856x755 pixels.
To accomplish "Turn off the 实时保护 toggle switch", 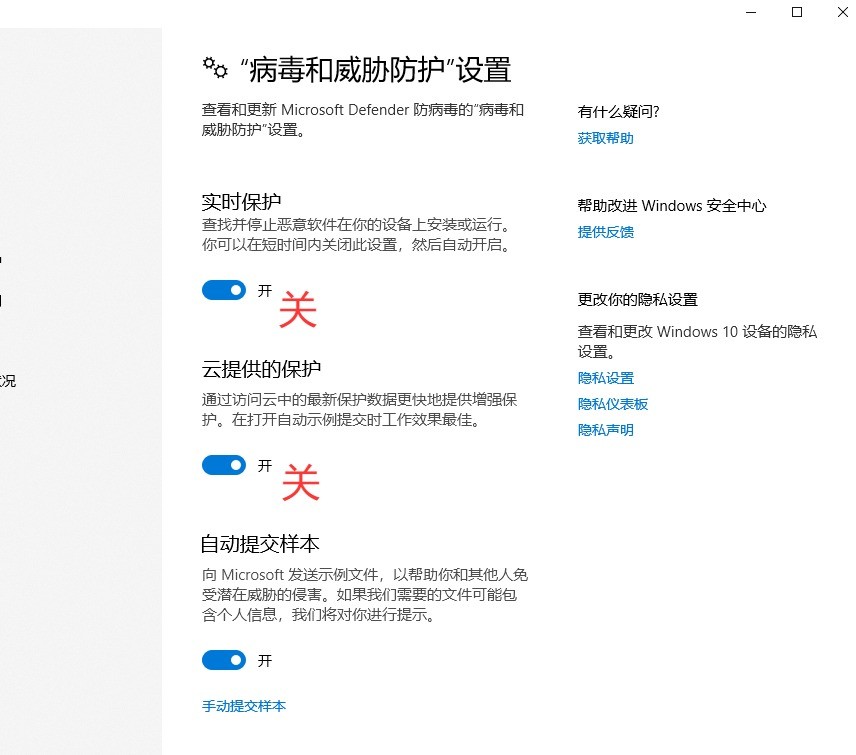I will tap(224, 290).
